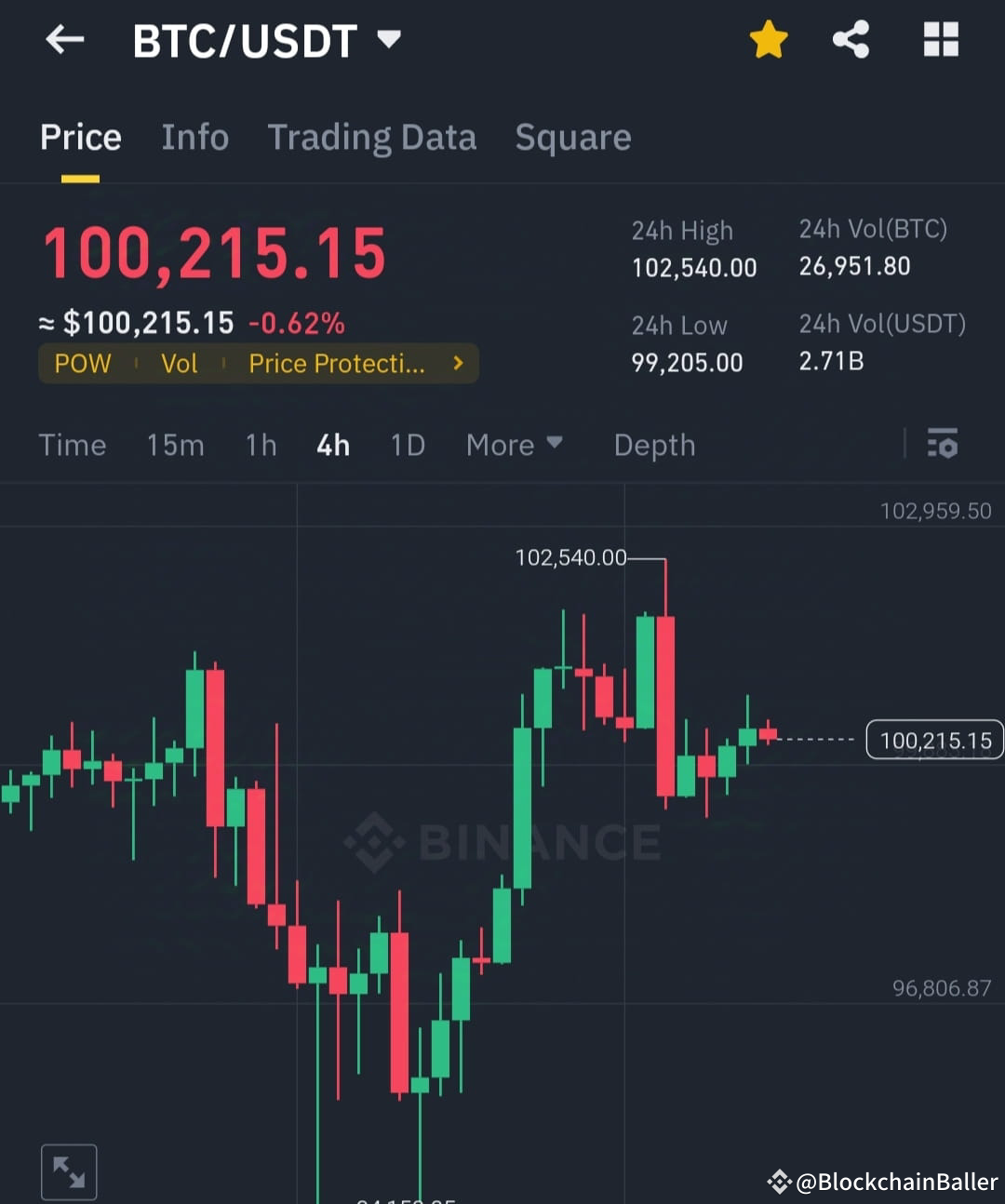This screenshot has width=1005, height=1204.
Task: Toggle the 15m candle interval
Action: 175,445
